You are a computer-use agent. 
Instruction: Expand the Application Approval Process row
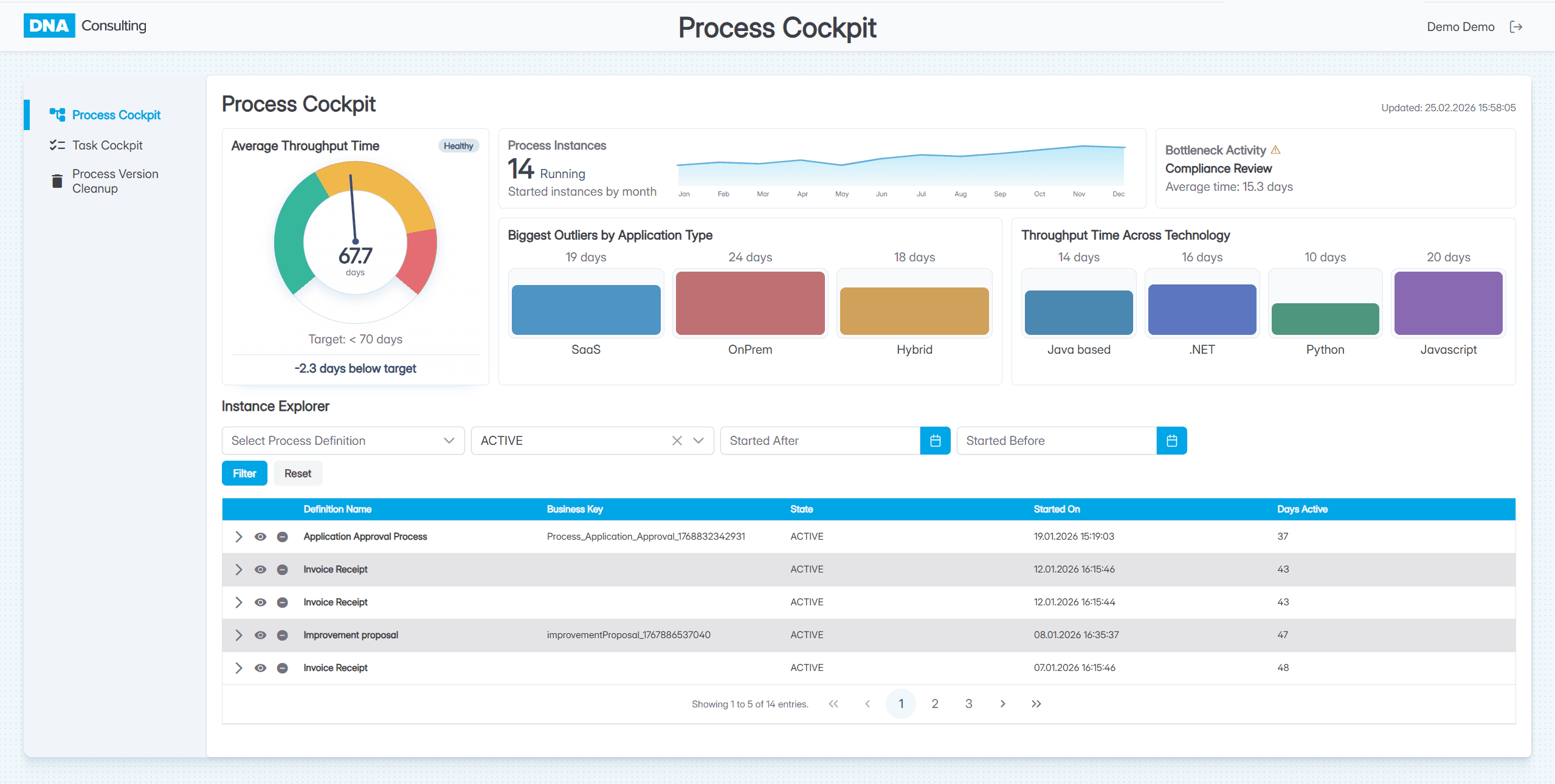[238, 537]
